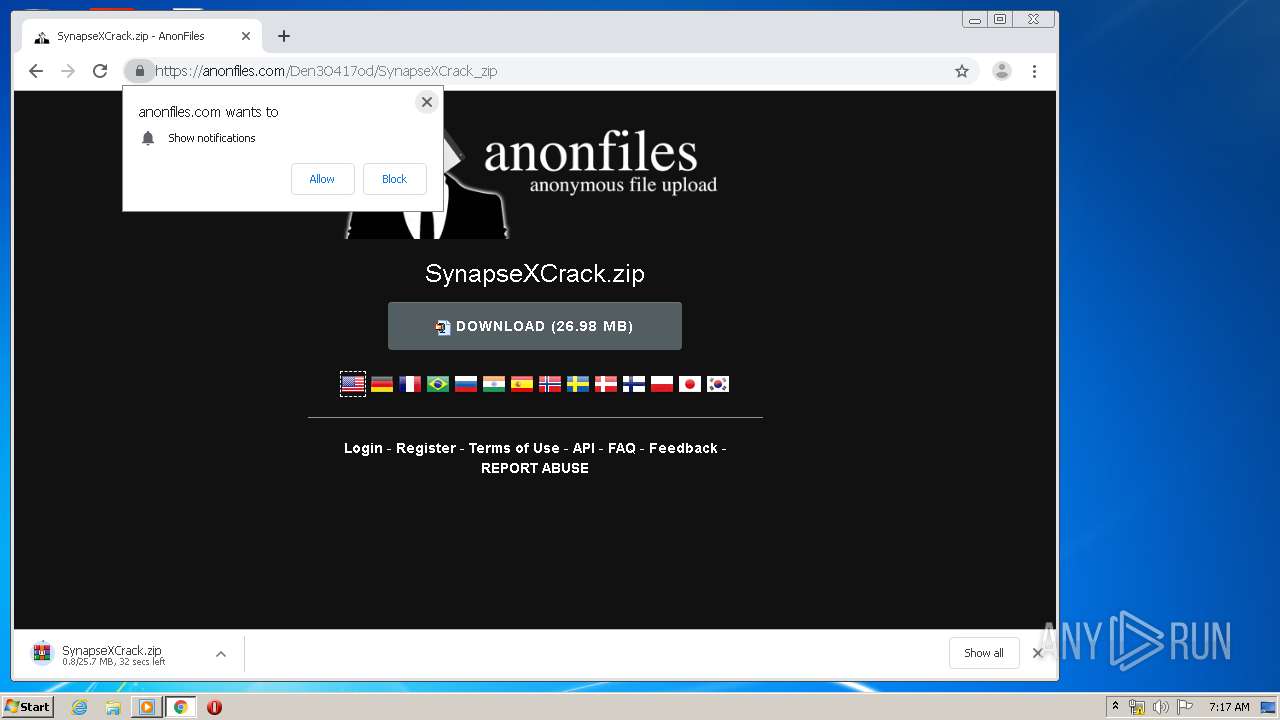Open a new browser tab
Viewport: 1280px width, 720px height.
[x=284, y=36]
